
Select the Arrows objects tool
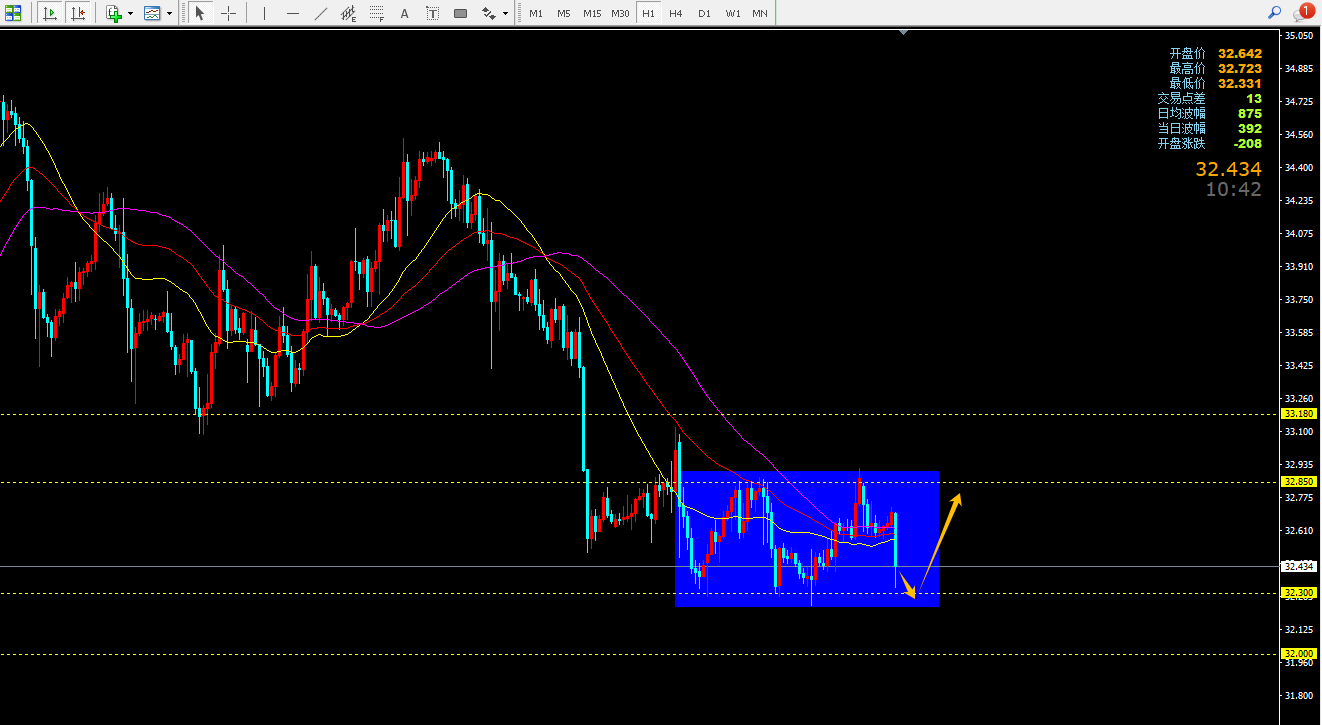(x=488, y=14)
